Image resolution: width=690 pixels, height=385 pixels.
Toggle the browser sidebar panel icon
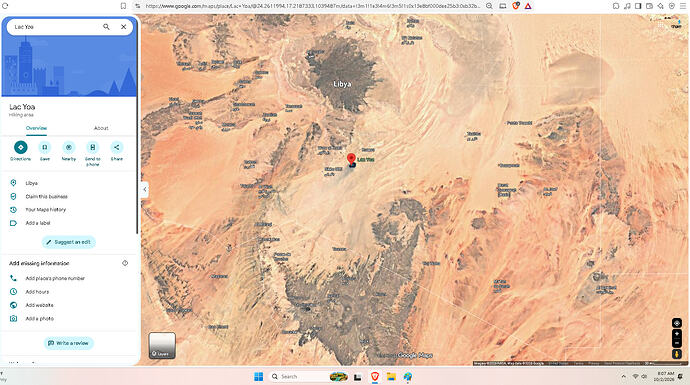638,6
